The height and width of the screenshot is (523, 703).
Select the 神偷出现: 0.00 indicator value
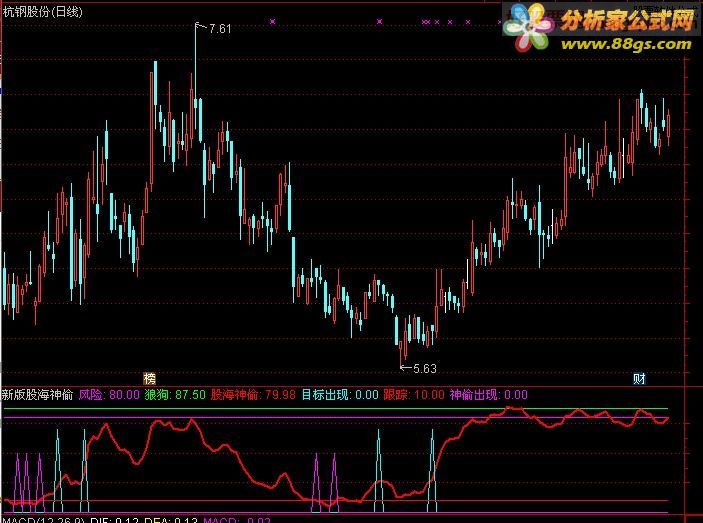tap(489, 395)
